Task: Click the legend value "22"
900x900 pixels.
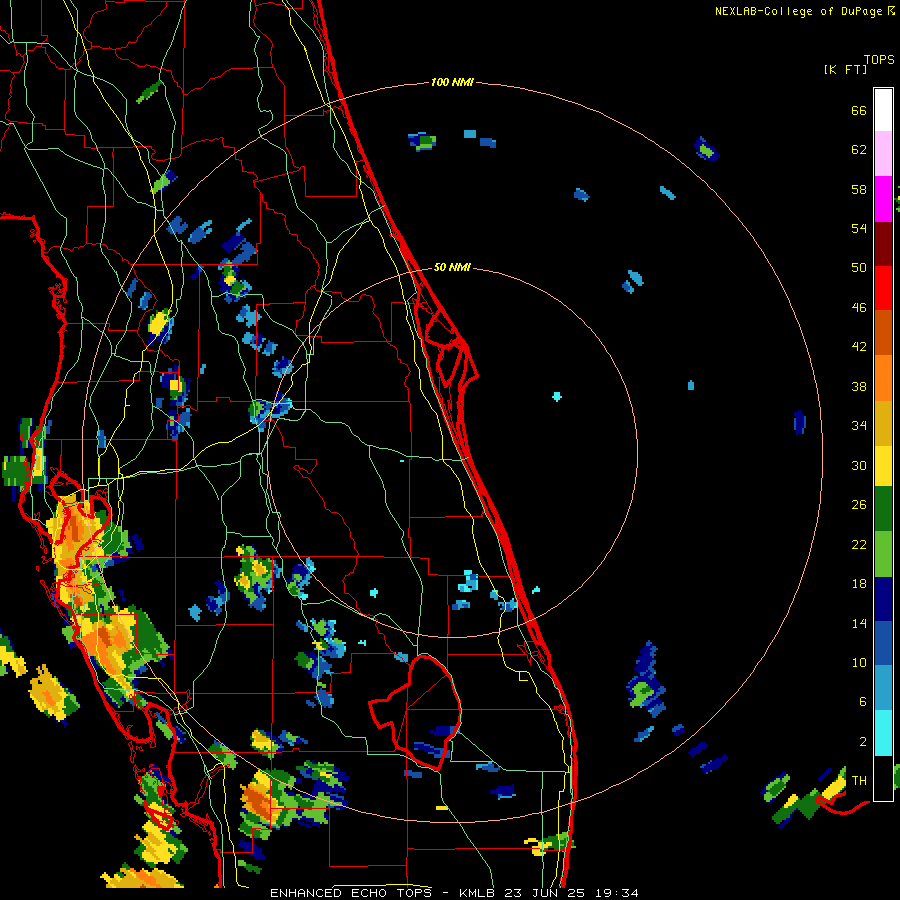Action: (x=859, y=544)
